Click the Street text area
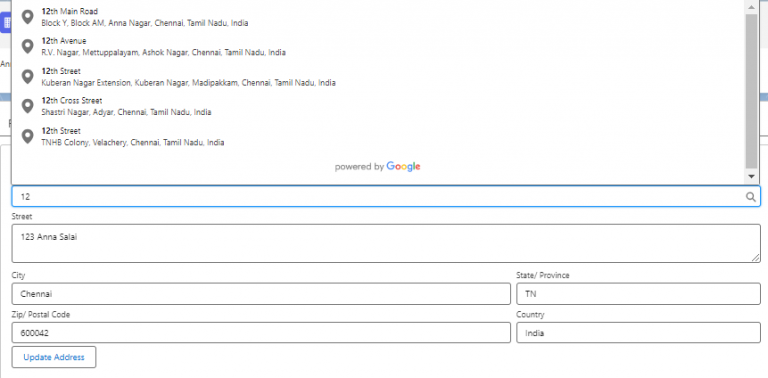 coord(386,243)
